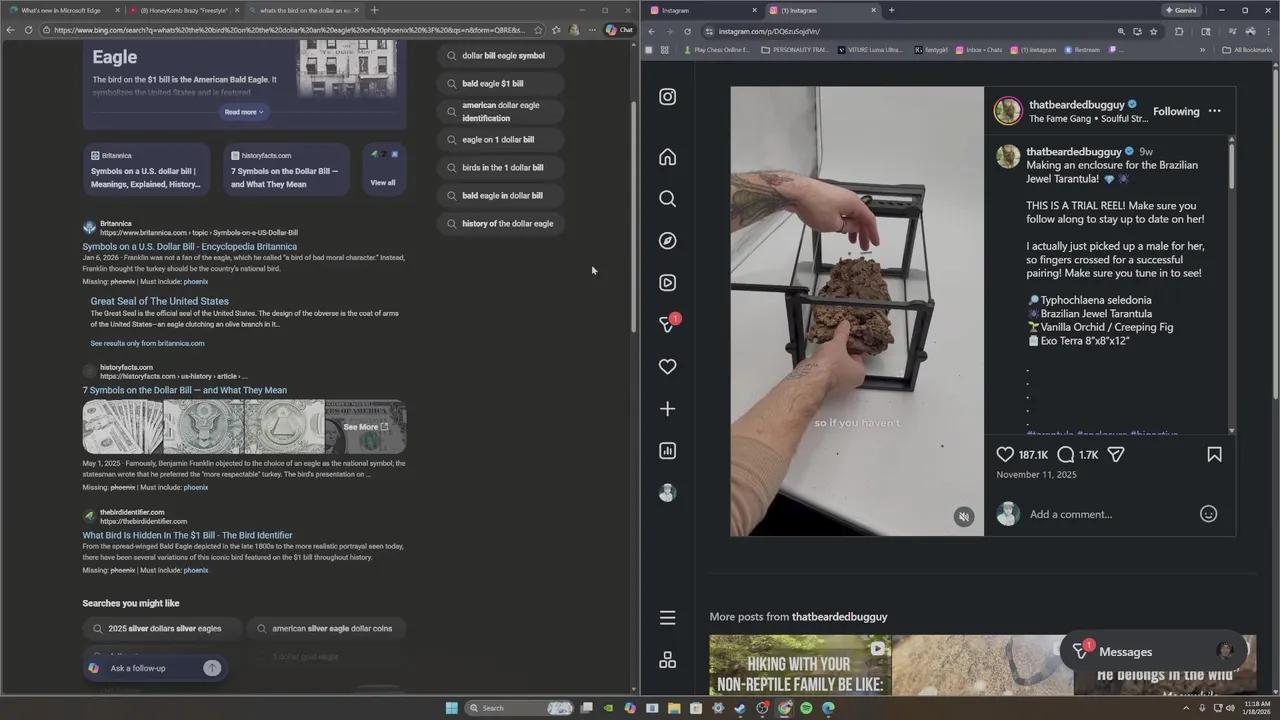Refresh the Bing page in Edge
Image resolution: width=1280 pixels, height=720 pixels.
(x=29, y=30)
